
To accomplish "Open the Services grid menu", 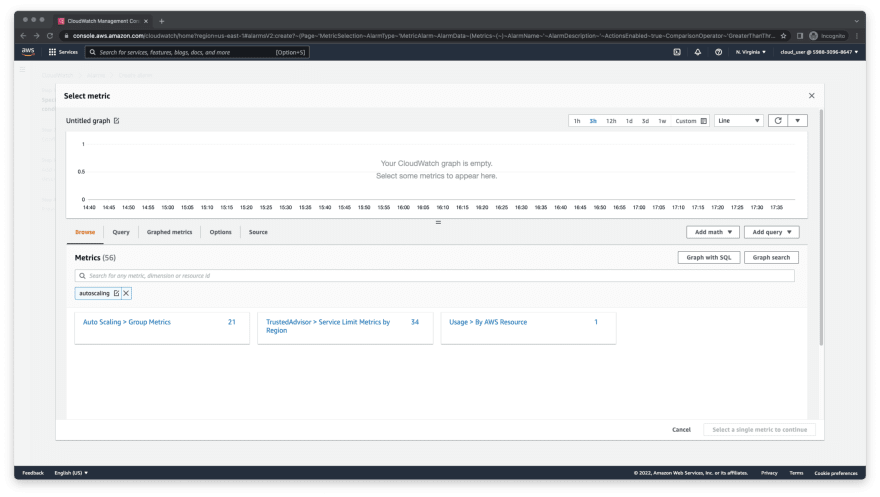I will click(63, 52).
